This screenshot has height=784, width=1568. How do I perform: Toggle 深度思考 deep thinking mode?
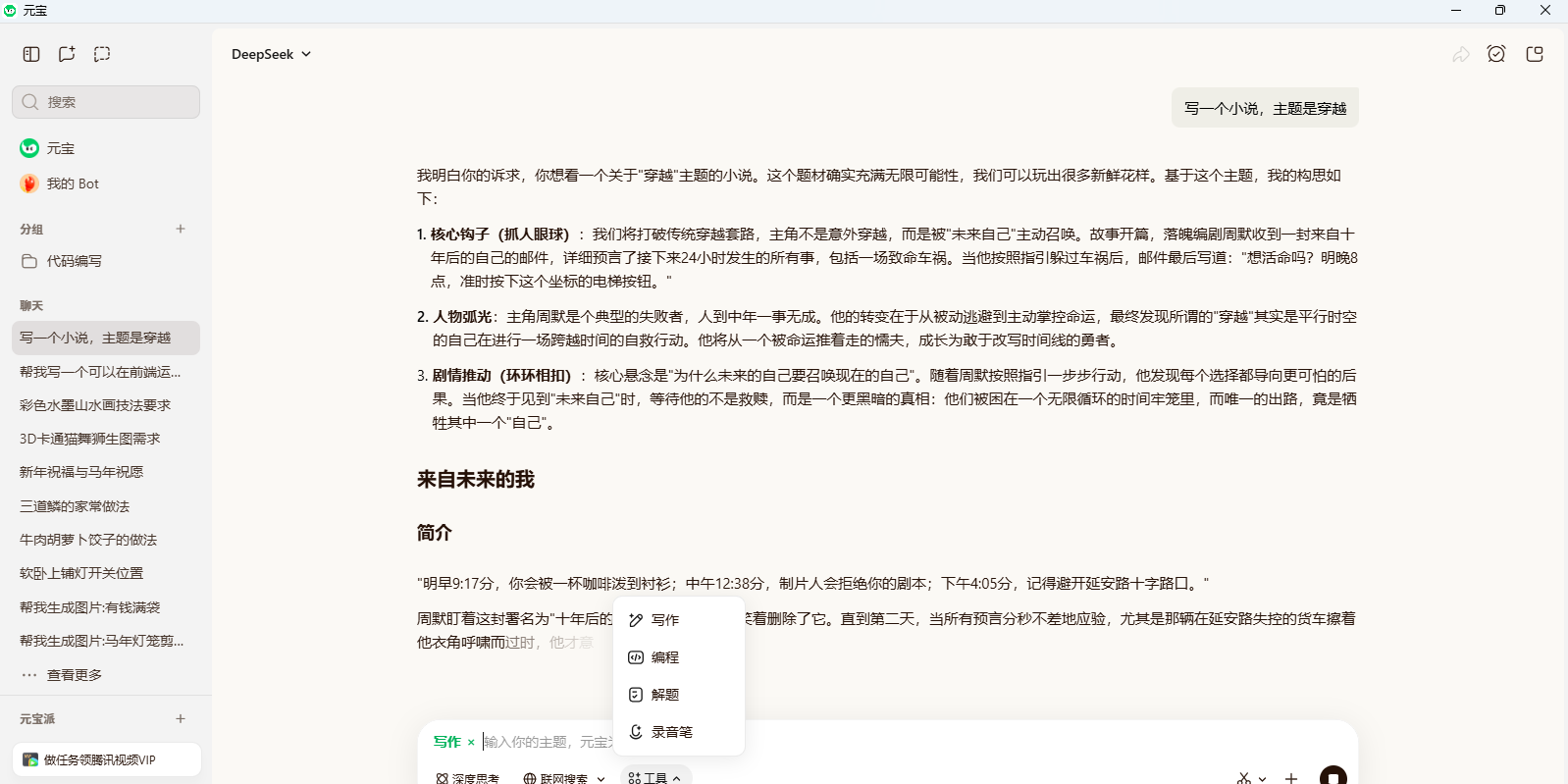click(x=467, y=778)
